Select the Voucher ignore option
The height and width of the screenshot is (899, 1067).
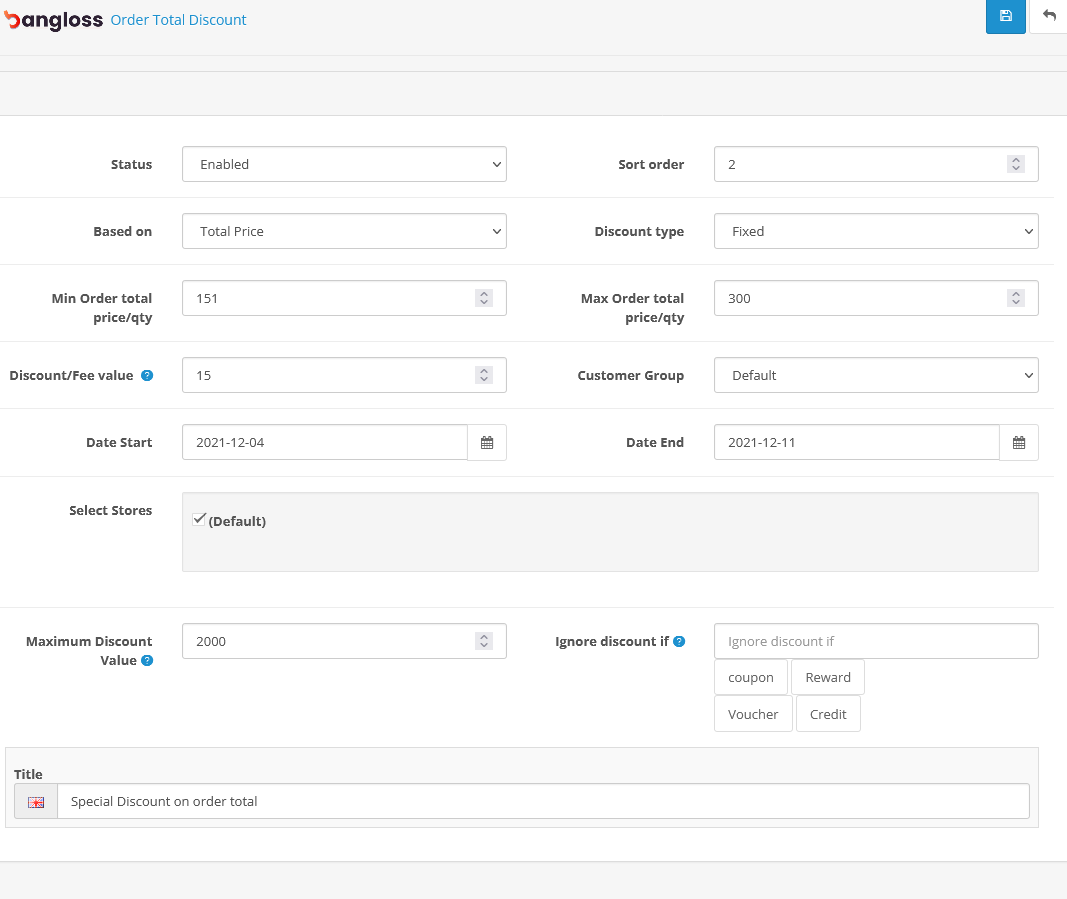[753, 715]
